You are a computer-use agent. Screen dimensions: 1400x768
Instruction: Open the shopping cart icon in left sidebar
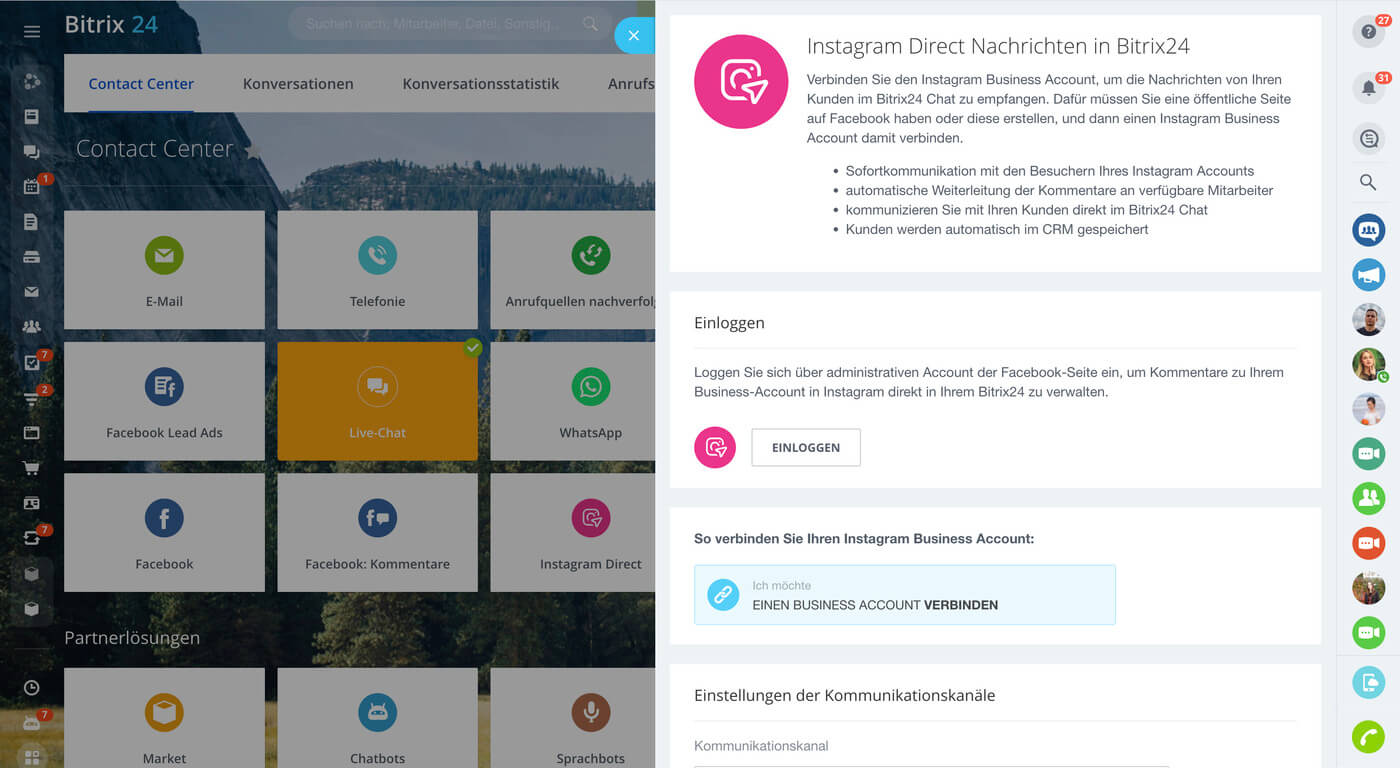[31, 467]
